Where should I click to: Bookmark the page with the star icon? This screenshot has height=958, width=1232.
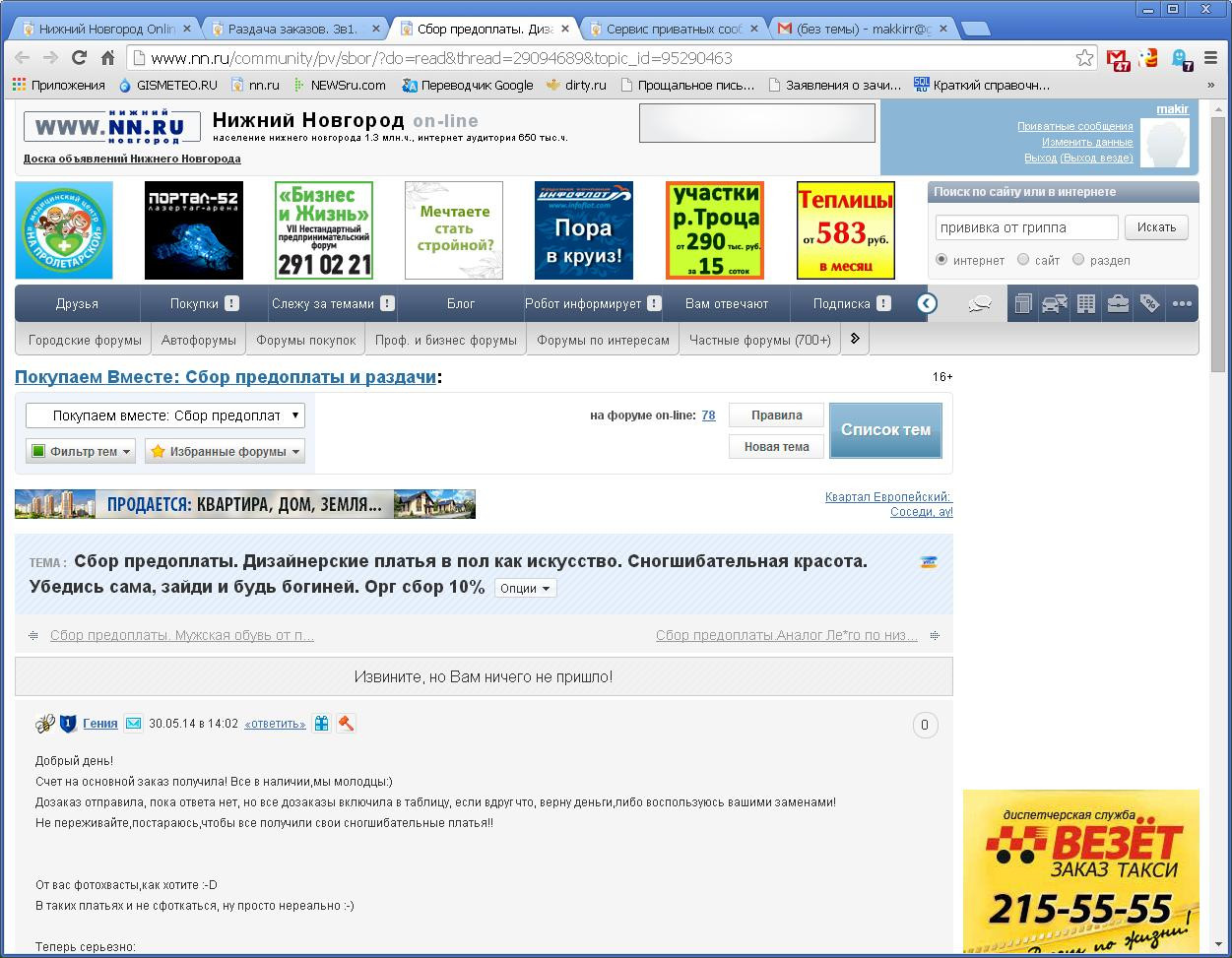pos(1084,58)
